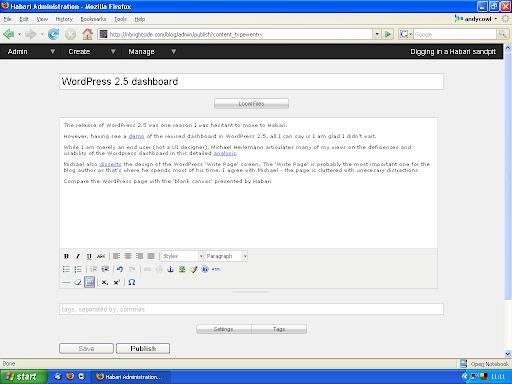
Task: Clean up code with broom icon
Action: coord(194,269)
